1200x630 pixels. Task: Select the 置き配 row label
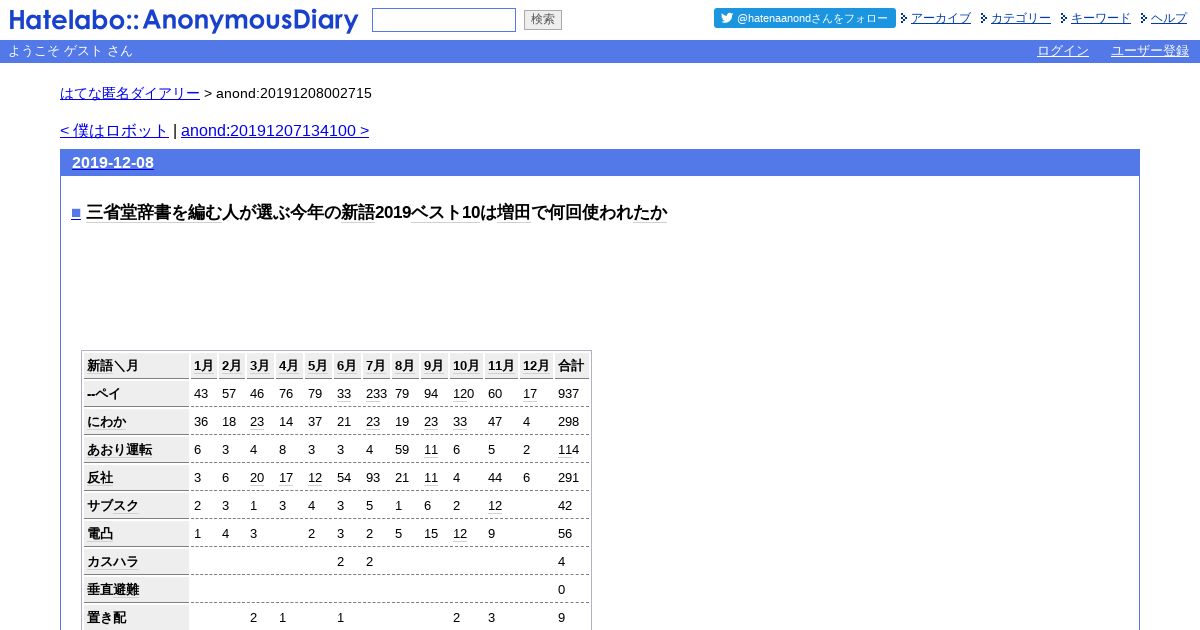coord(136,618)
